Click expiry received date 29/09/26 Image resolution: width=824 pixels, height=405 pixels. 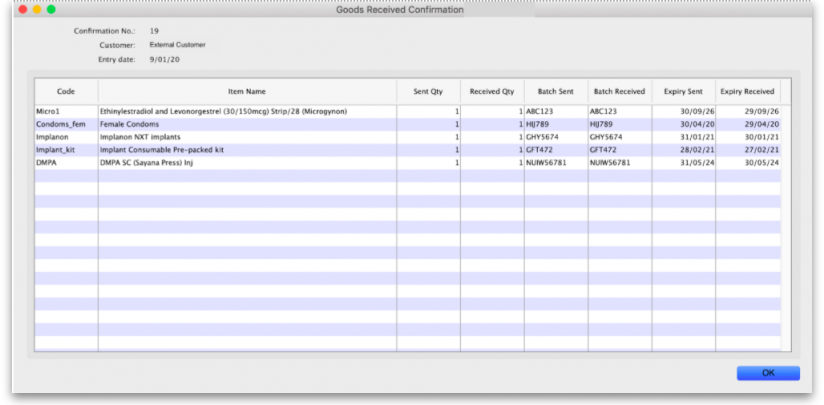pos(761,111)
